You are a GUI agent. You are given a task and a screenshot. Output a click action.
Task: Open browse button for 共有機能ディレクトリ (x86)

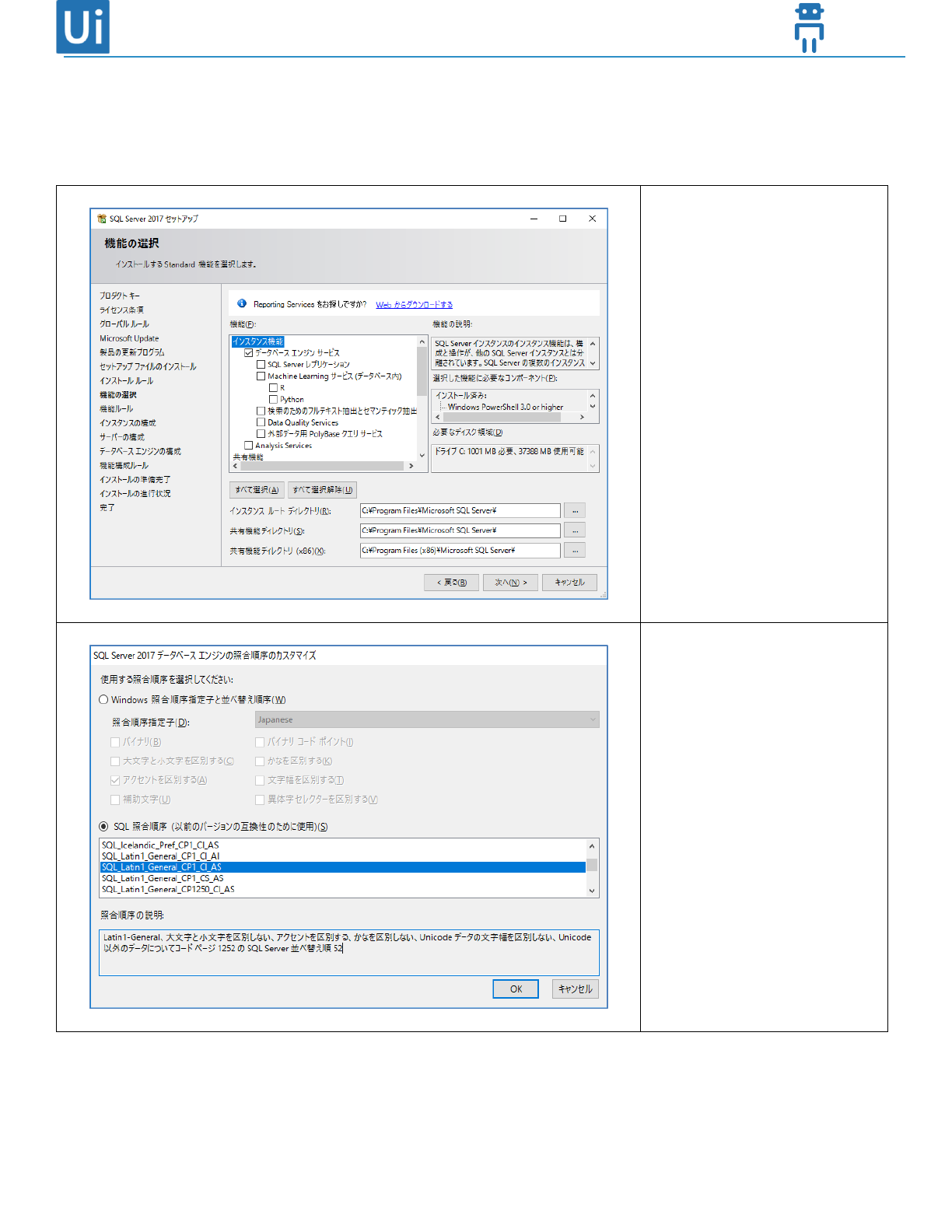(575, 550)
